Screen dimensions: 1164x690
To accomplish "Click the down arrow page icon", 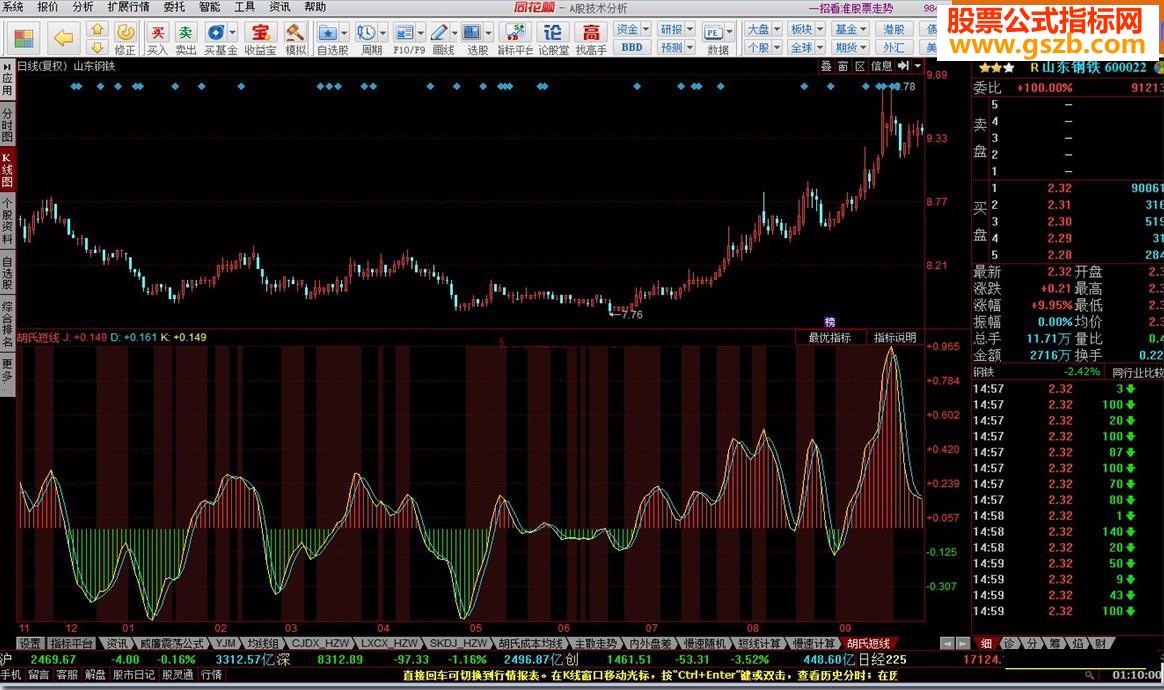I will 97,48.
